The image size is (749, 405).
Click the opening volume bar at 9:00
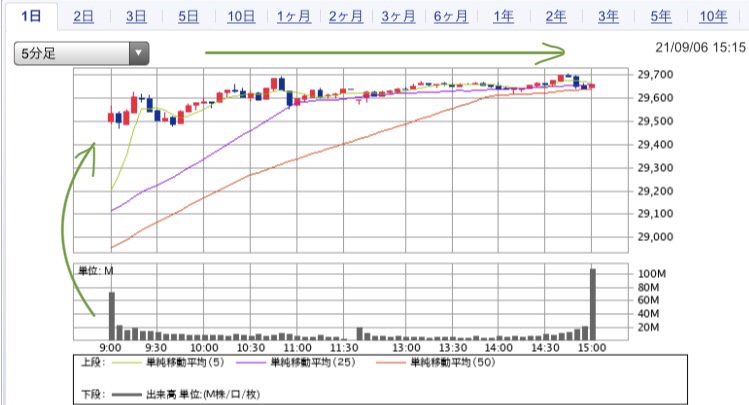tap(112, 316)
